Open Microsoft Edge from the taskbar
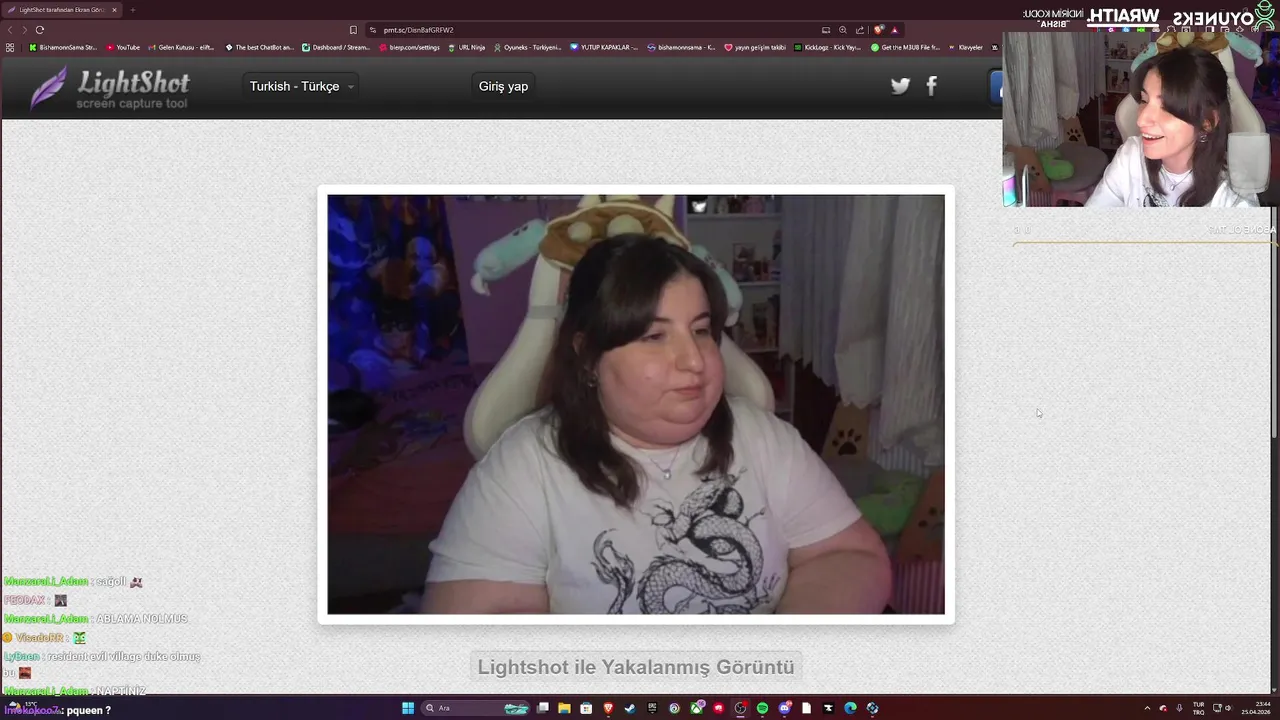Viewport: 1280px width, 720px height. coord(850,708)
